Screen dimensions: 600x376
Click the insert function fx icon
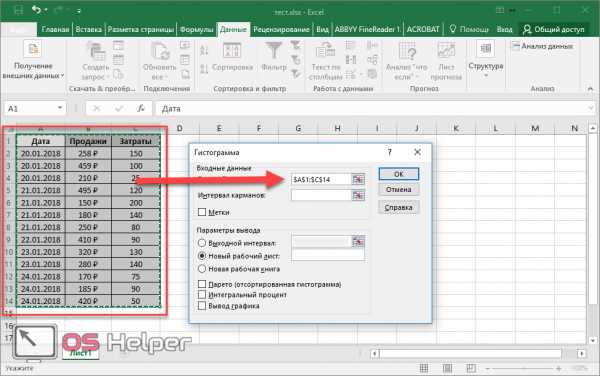click(x=141, y=109)
